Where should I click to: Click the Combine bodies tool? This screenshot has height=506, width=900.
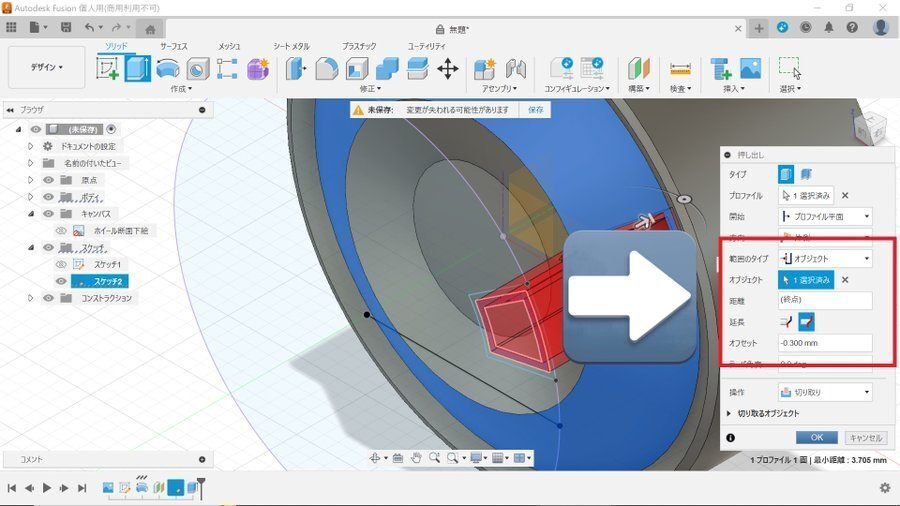click(x=387, y=69)
